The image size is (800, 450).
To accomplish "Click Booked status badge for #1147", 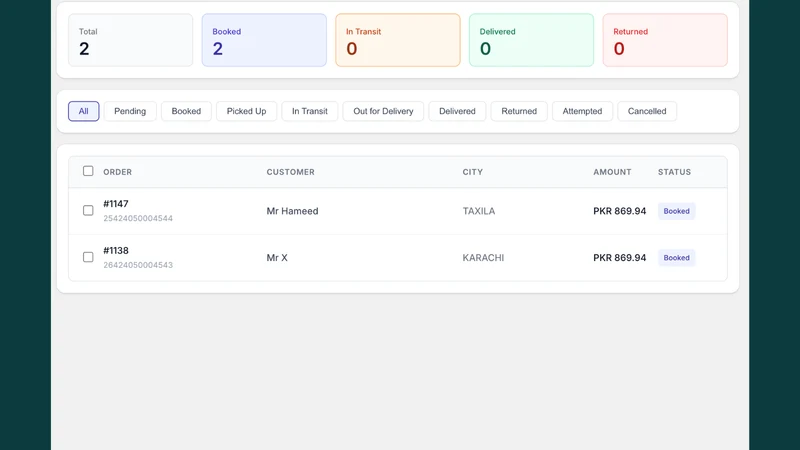I will (677, 211).
